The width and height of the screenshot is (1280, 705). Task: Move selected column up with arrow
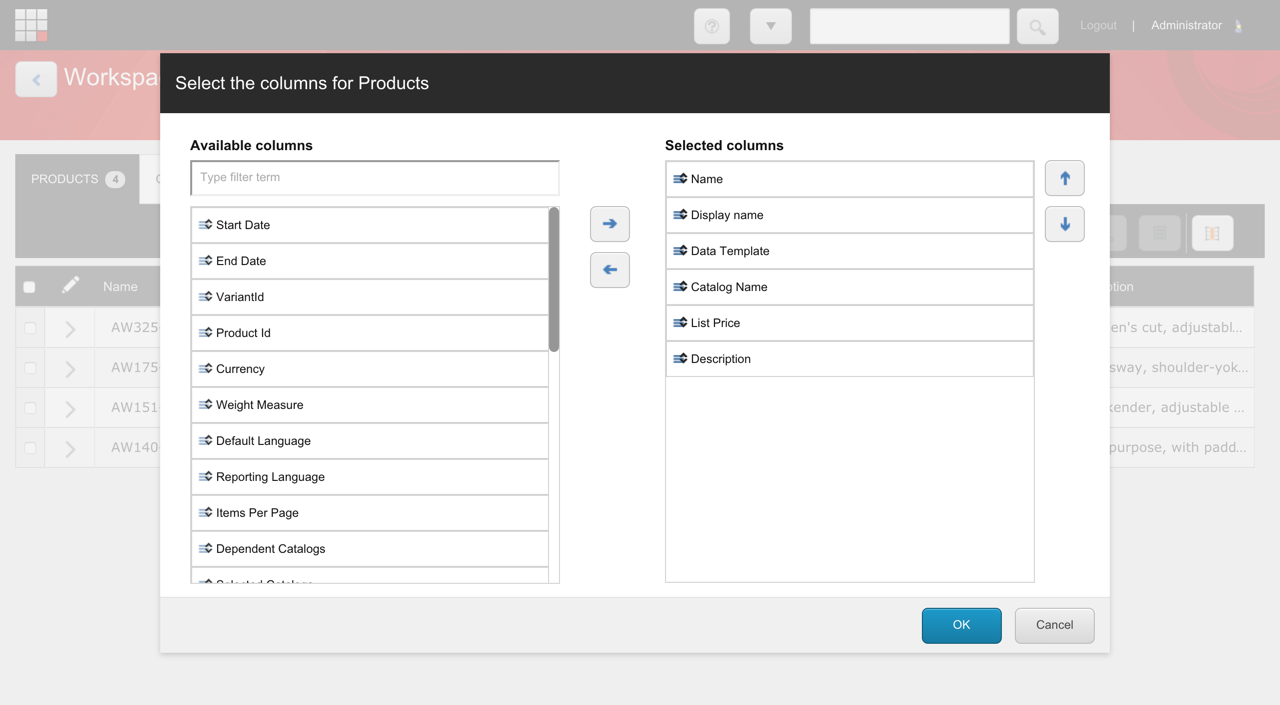[x=1065, y=178]
